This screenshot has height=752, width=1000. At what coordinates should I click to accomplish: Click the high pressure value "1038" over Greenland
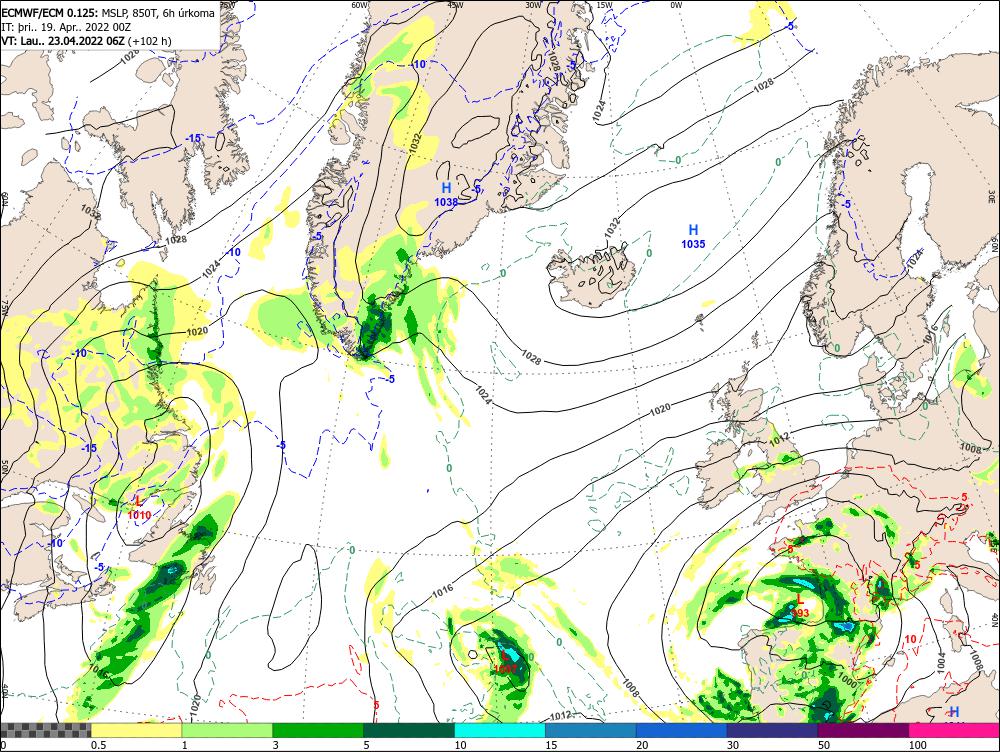pyautogui.click(x=446, y=202)
